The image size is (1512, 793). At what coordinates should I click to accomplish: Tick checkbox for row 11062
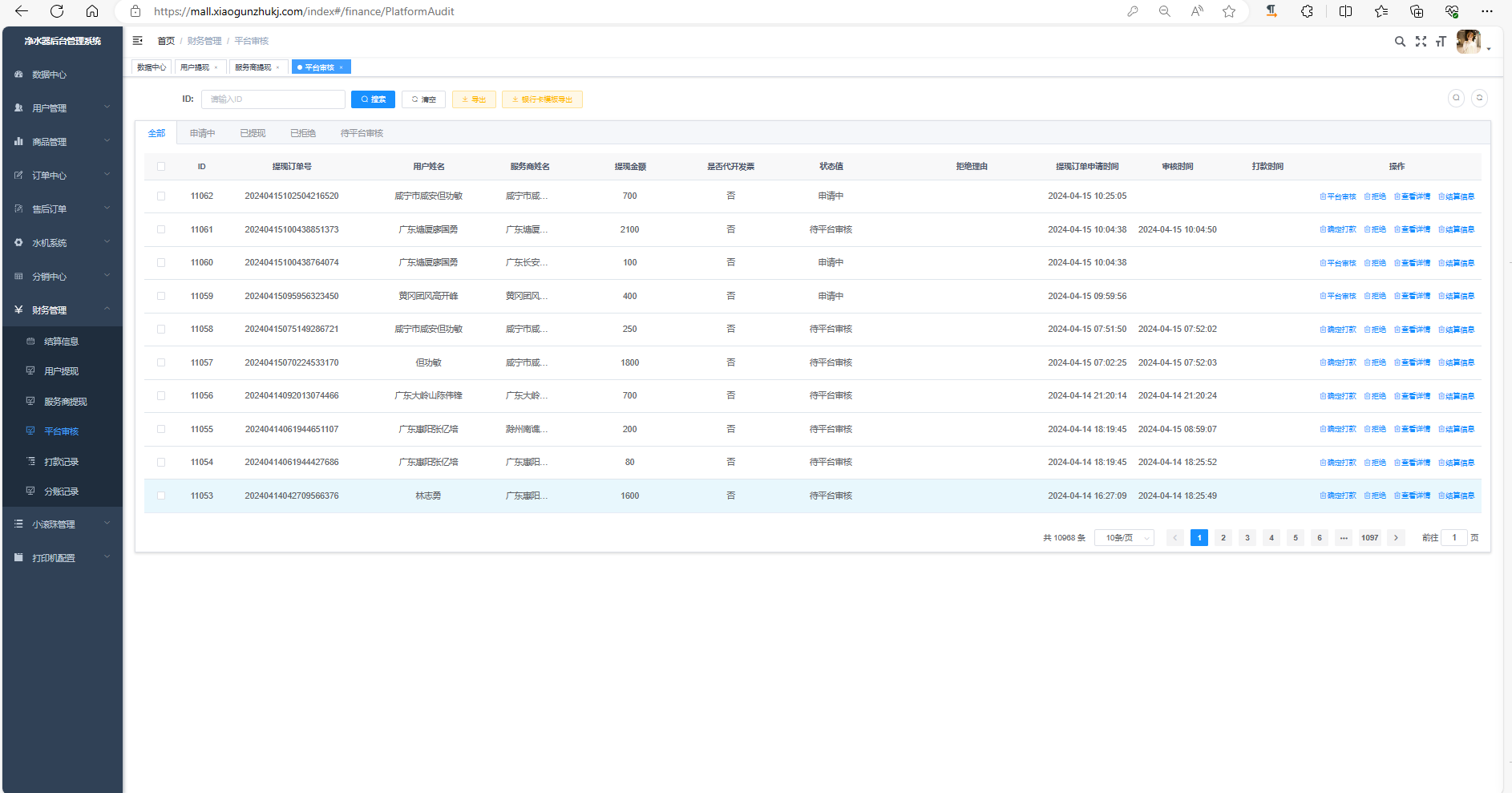coord(161,196)
